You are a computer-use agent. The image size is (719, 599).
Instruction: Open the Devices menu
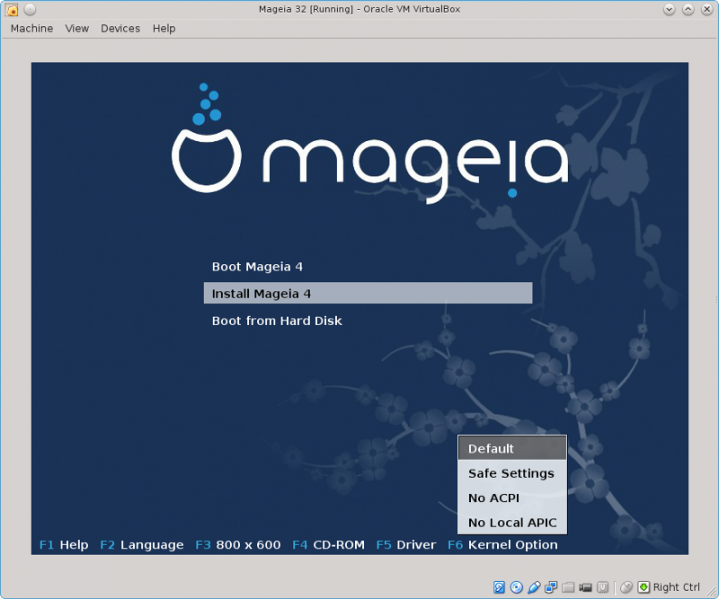[120, 28]
